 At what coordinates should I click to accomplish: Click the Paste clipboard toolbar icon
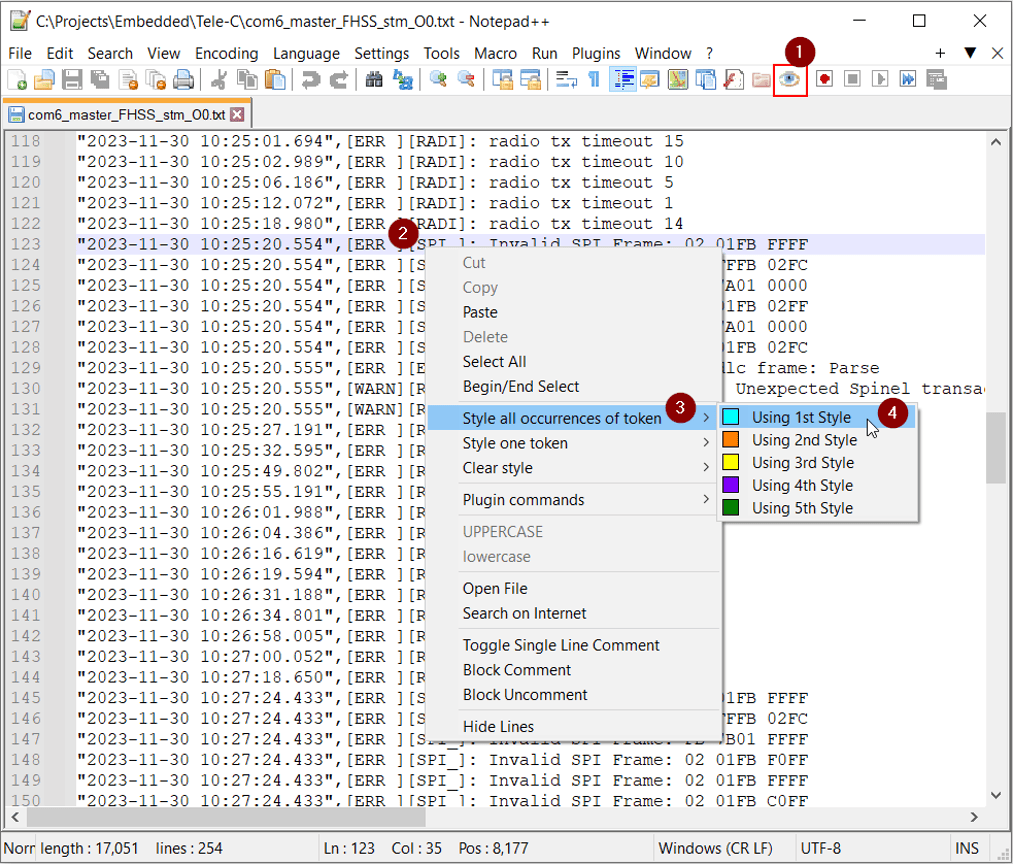click(274, 80)
